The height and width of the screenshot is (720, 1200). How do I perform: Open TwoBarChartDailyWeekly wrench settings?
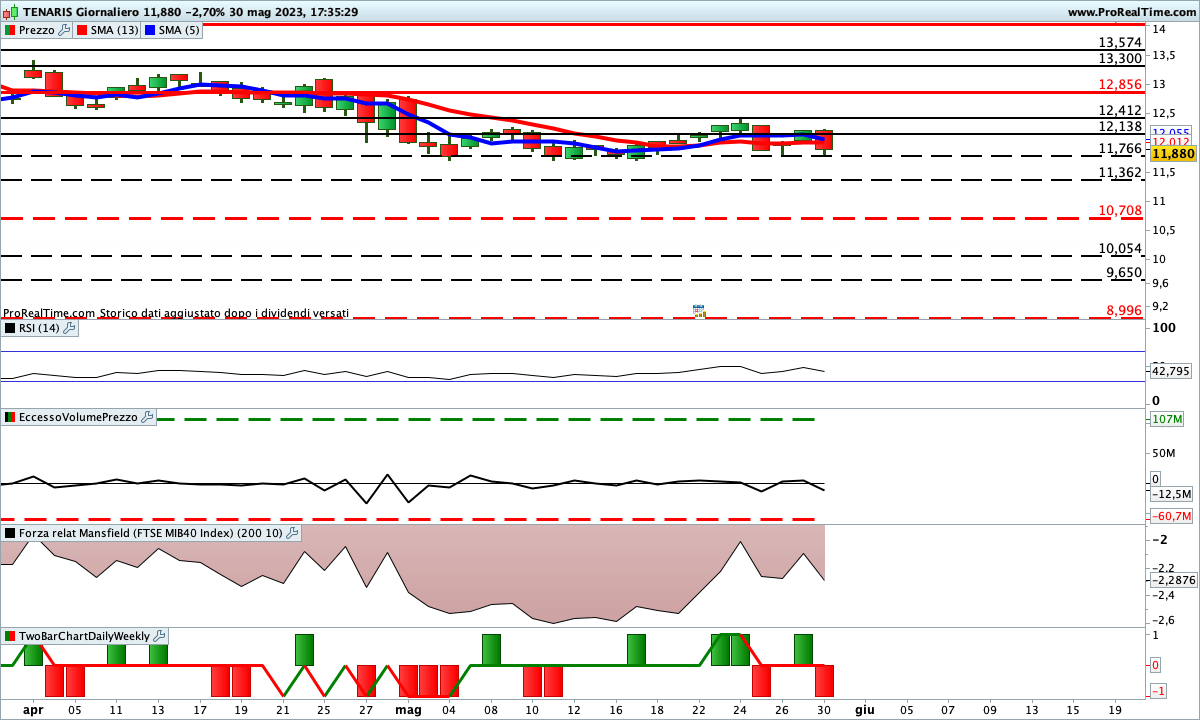(x=159, y=635)
